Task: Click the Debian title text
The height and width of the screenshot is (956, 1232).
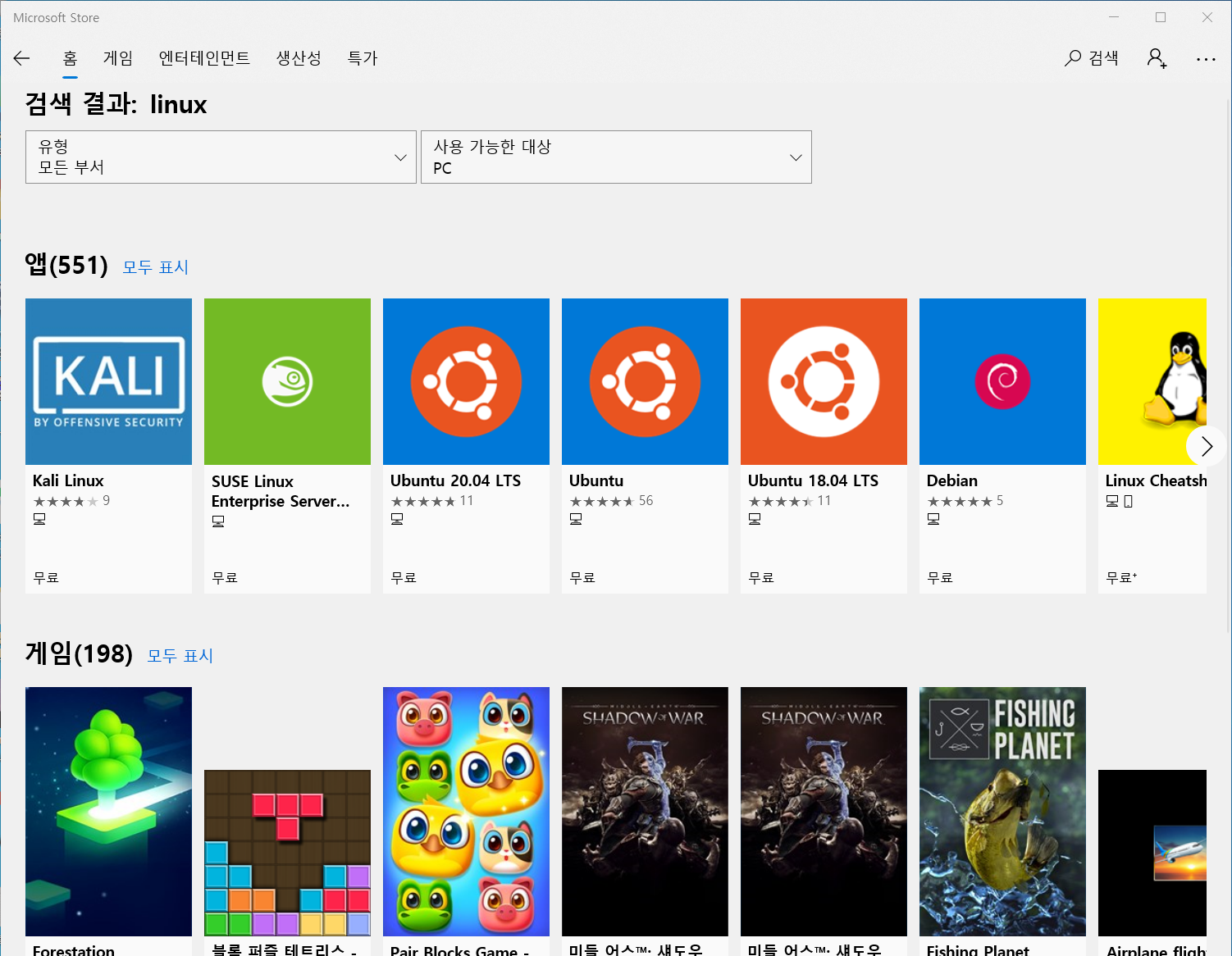Action: (952, 480)
